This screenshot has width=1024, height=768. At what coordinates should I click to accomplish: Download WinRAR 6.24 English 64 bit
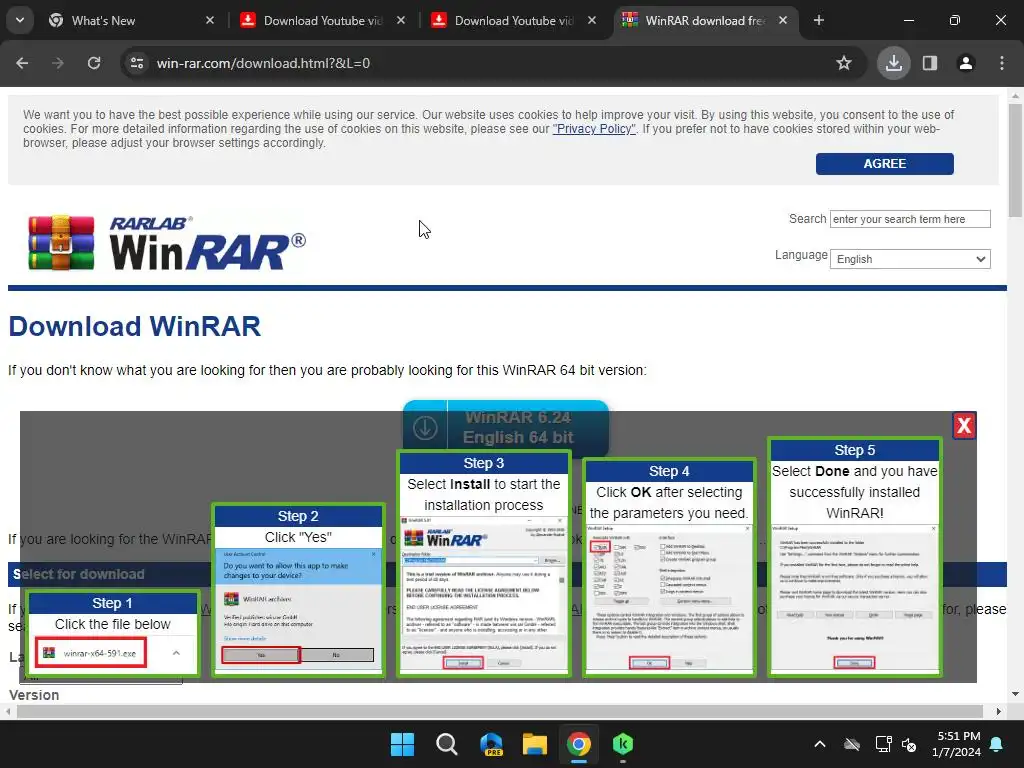click(x=505, y=428)
